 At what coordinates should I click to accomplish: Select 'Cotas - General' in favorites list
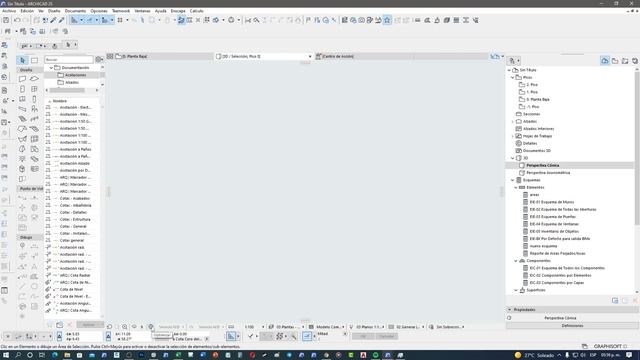pyautogui.click(x=73, y=226)
